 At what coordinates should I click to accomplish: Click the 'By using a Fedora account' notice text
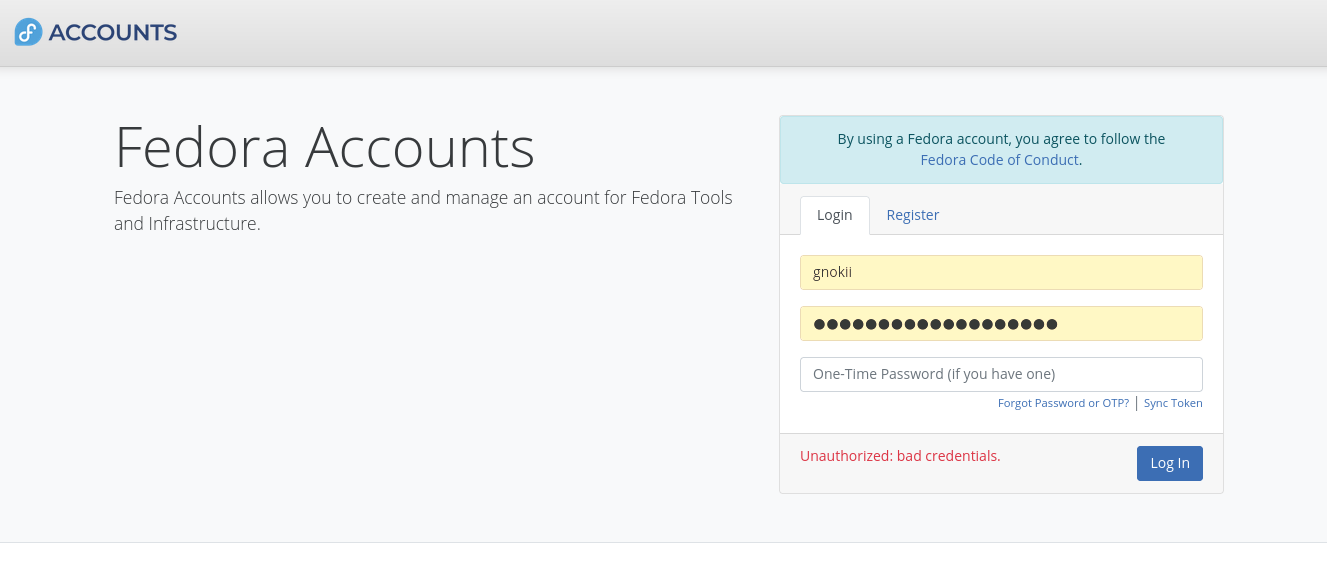1001,139
